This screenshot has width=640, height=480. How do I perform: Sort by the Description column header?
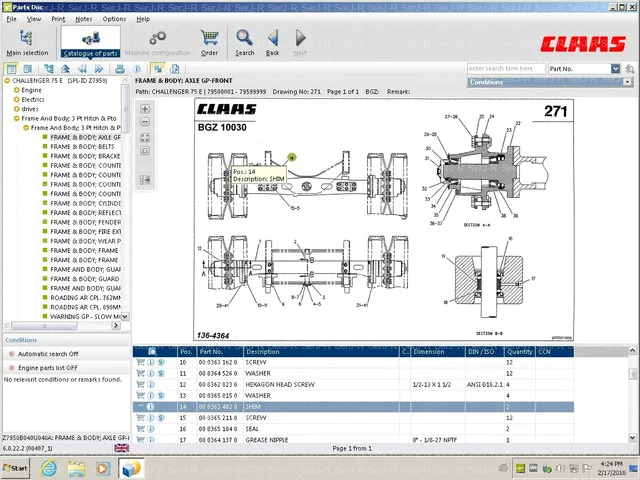click(x=321, y=351)
